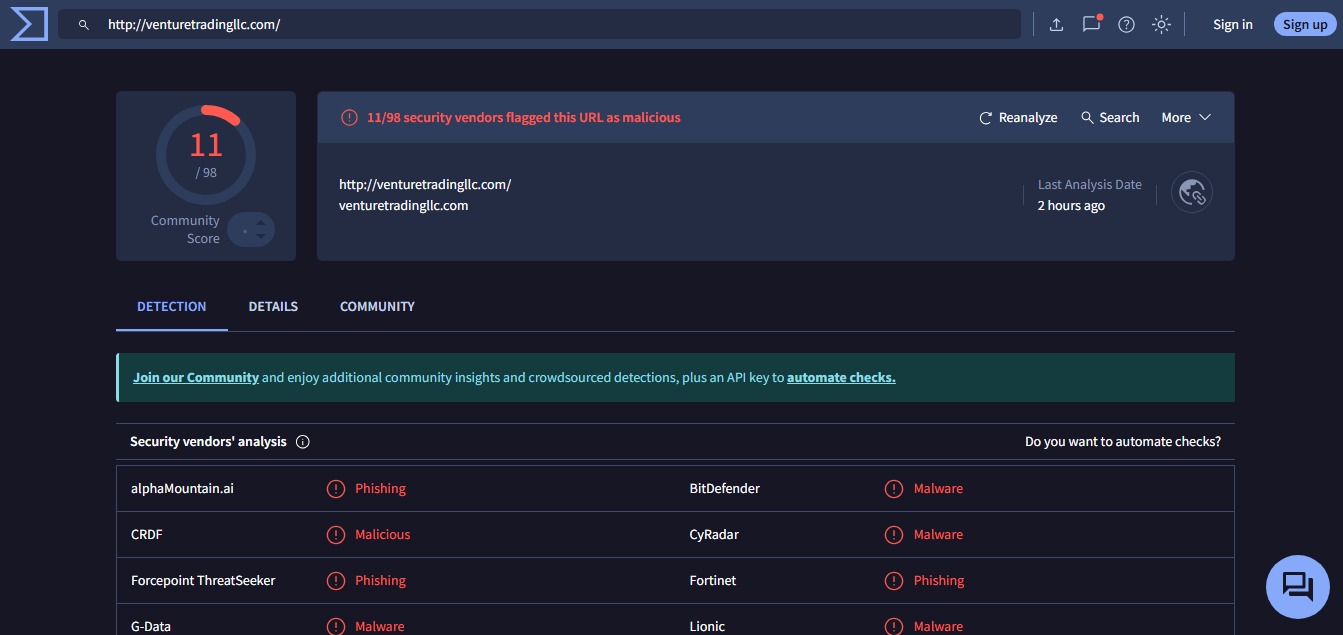Viewport: 1343px width, 635px height.
Task: Follow the Join our Community link
Action: [196, 378]
